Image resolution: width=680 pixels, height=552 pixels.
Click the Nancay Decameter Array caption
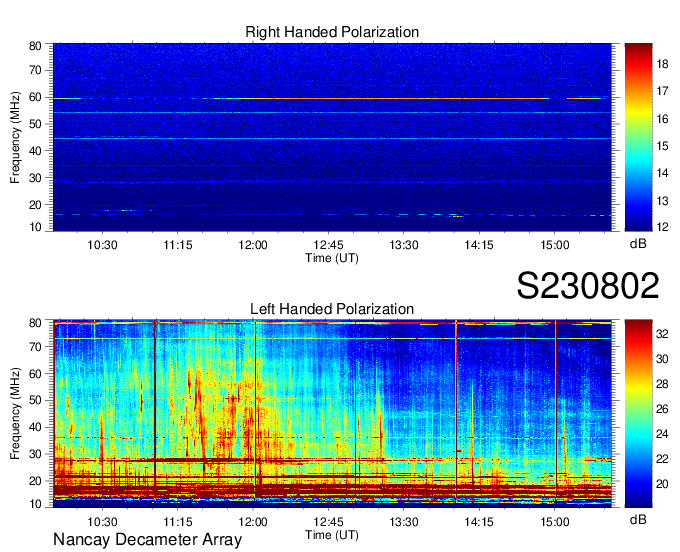(x=147, y=540)
